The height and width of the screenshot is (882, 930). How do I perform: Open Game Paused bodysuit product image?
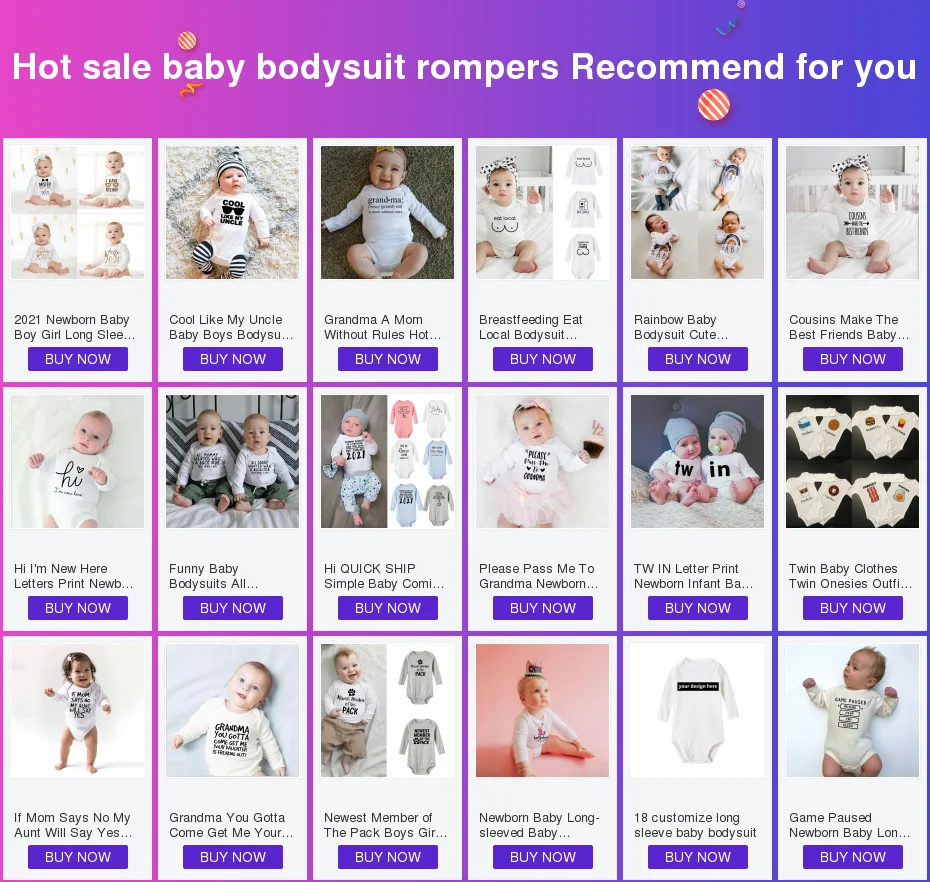852,711
